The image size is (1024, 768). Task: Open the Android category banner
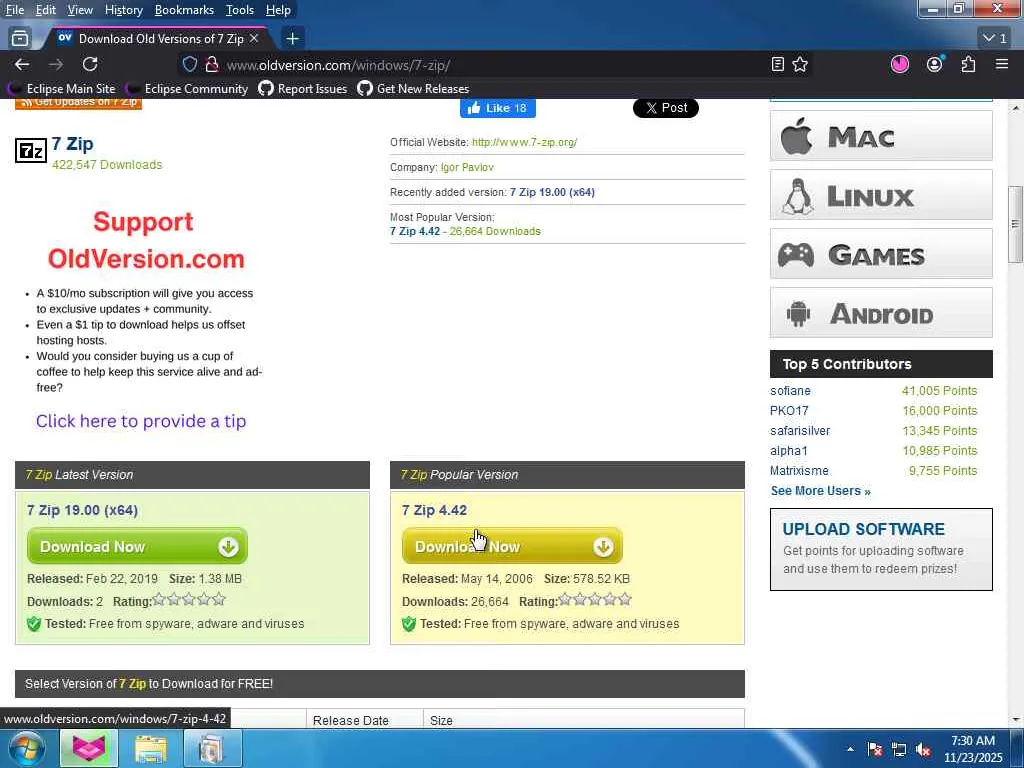tap(881, 313)
